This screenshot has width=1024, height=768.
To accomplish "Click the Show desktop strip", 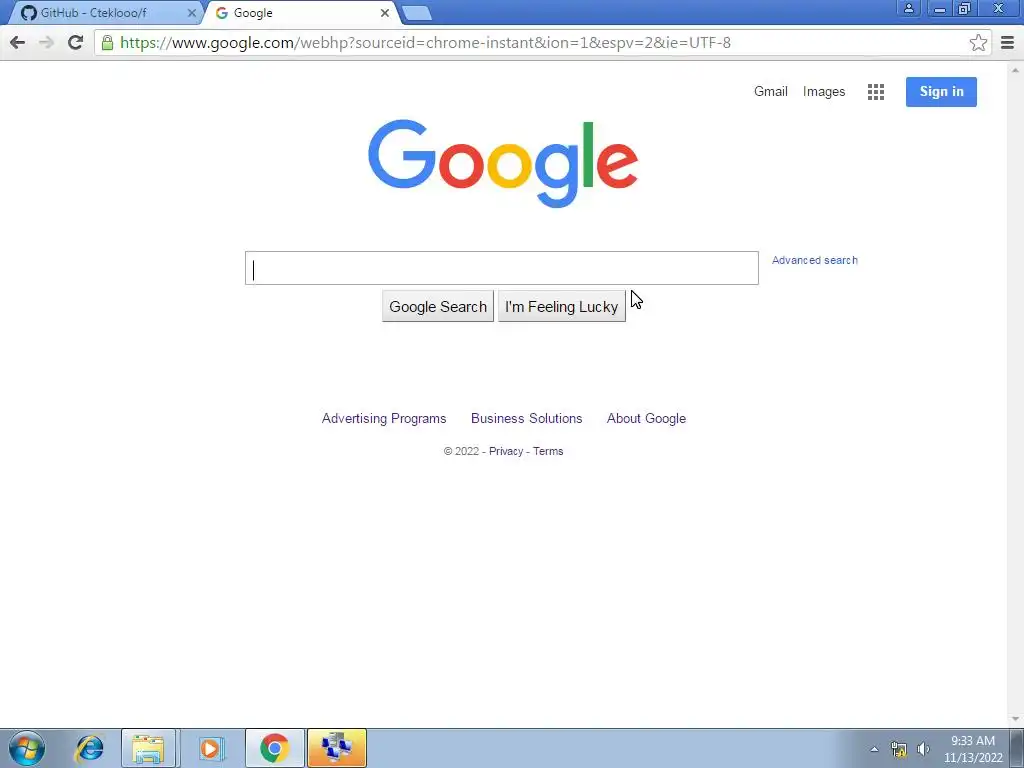I will point(1017,748).
